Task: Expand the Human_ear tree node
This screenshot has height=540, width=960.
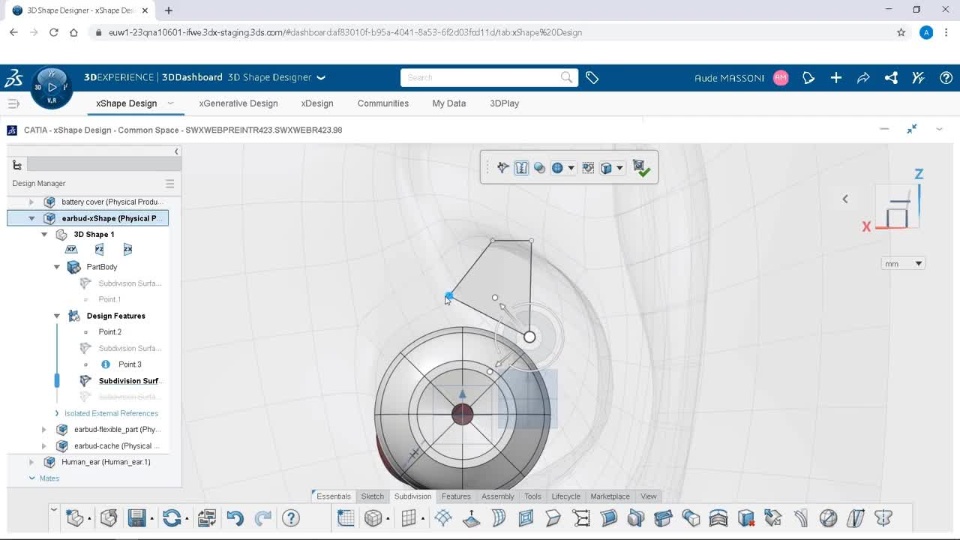Action: 31,462
